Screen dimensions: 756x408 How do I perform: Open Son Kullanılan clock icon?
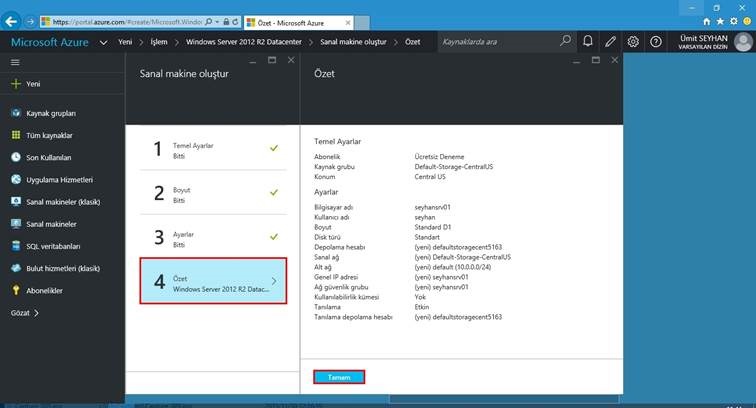[x=16, y=157]
